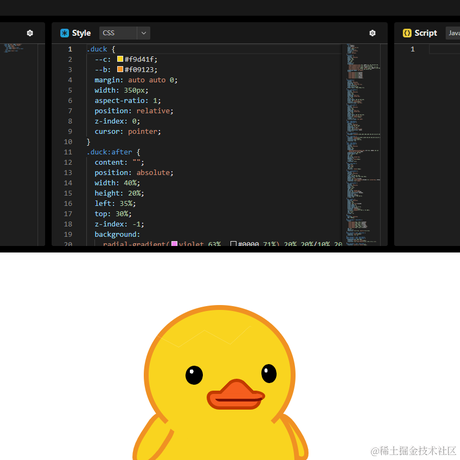This screenshot has width=460, height=460.
Task: Click the #0000 transparent color swatch
Action: click(233, 244)
